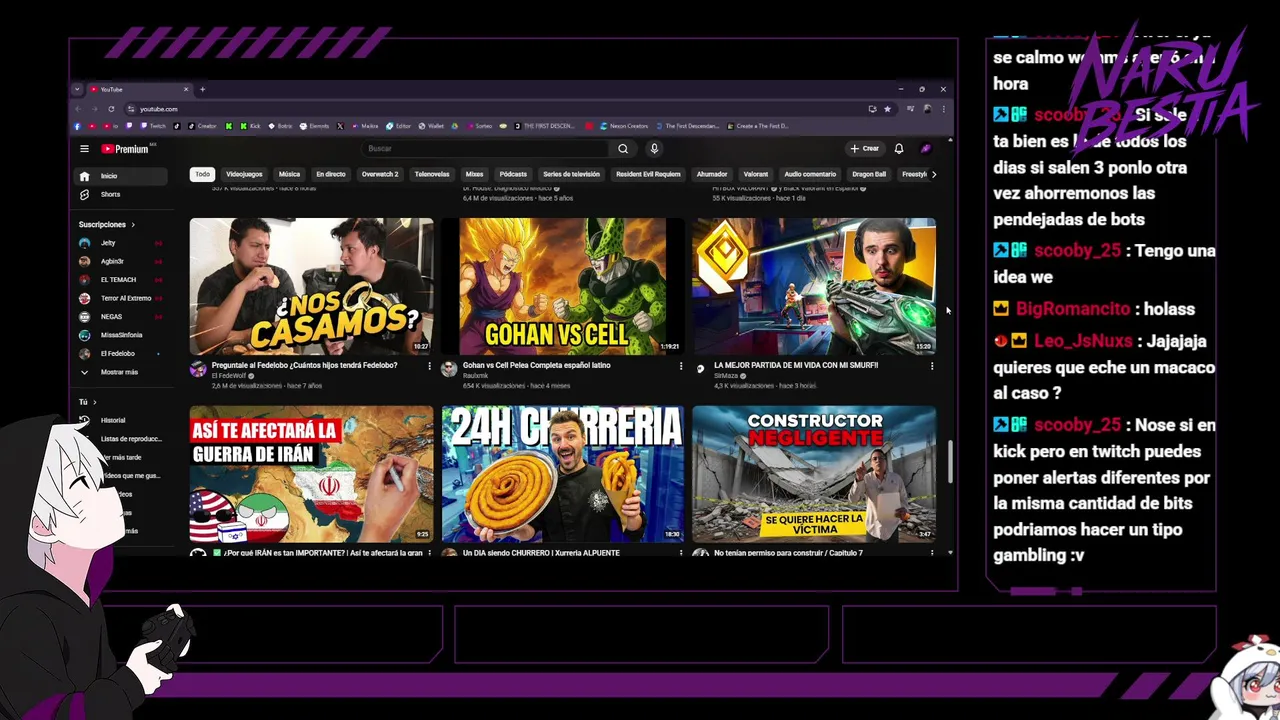Reload the page in browser
Viewport: 1280px width, 720px height.
[111, 109]
